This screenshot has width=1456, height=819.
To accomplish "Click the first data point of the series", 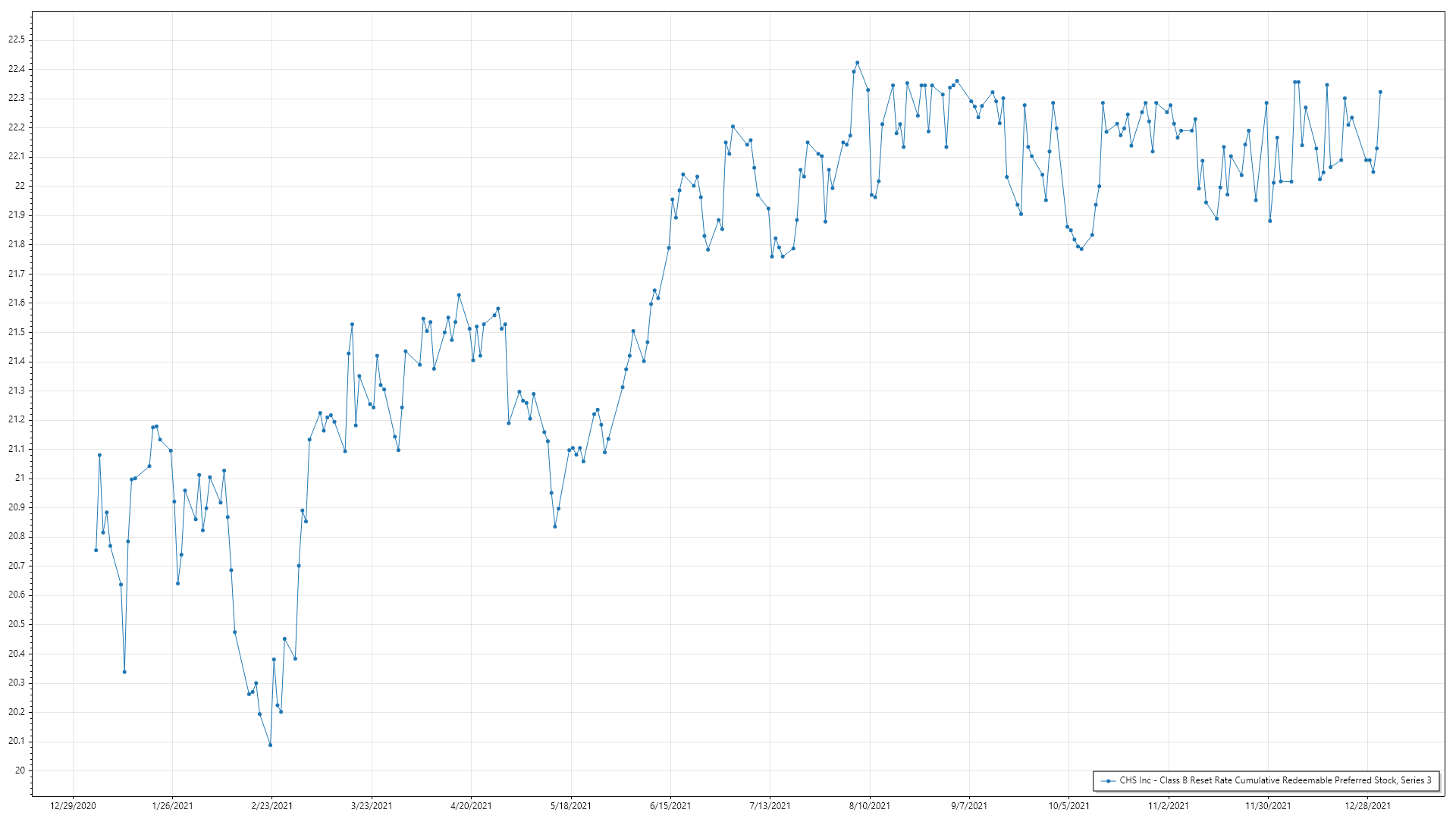I will coord(96,550).
